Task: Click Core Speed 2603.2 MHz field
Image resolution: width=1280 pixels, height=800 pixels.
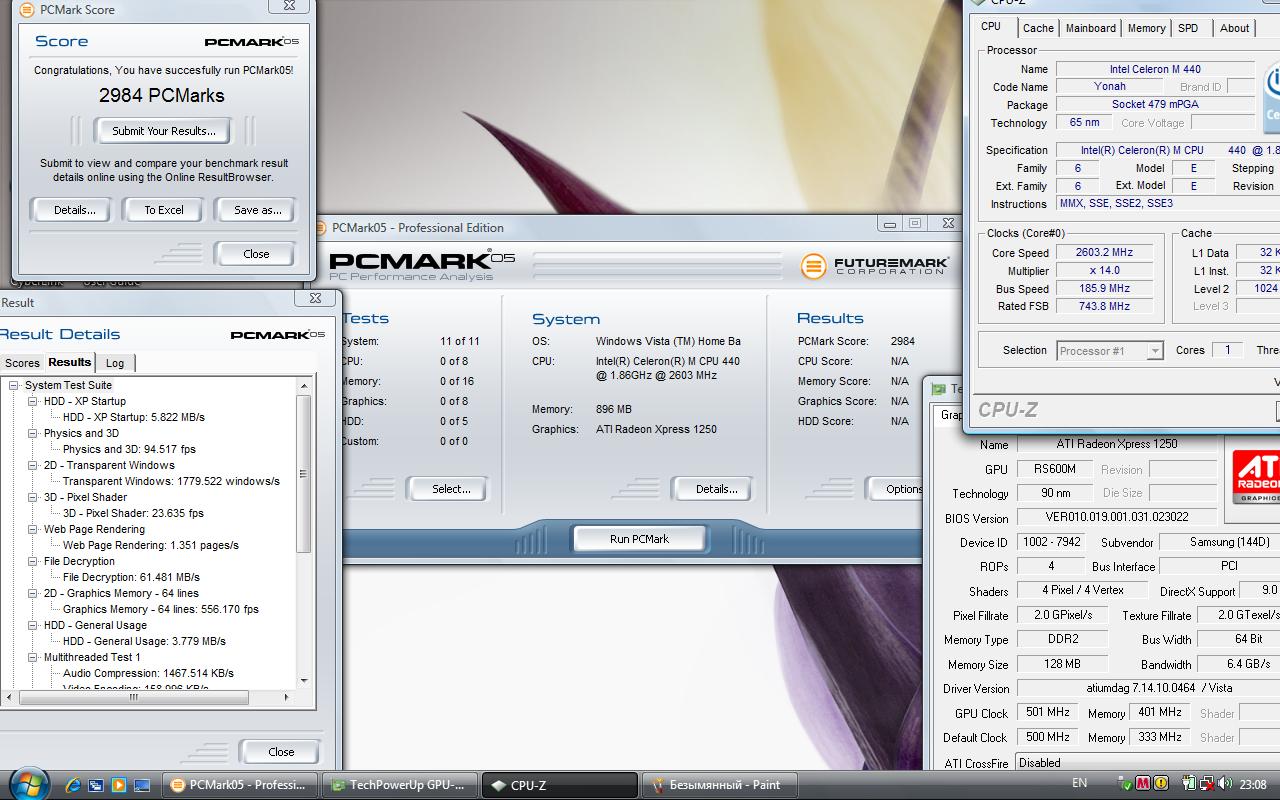Action: tap(1104, 253)
